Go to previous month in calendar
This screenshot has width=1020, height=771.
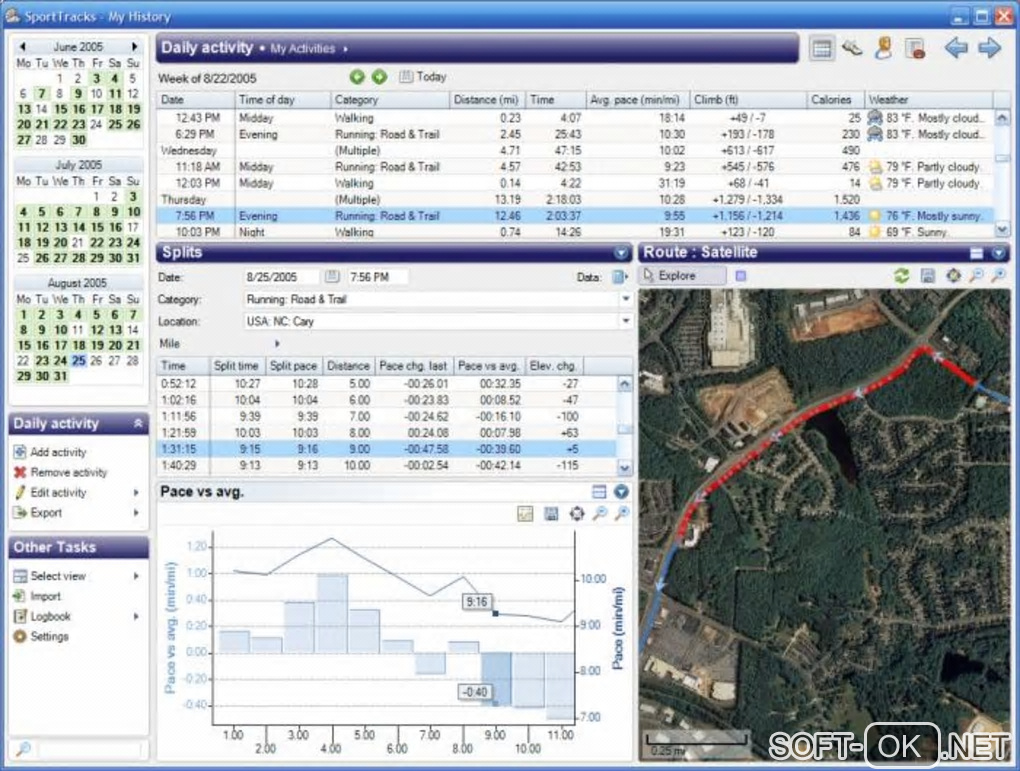coord(23,47)
